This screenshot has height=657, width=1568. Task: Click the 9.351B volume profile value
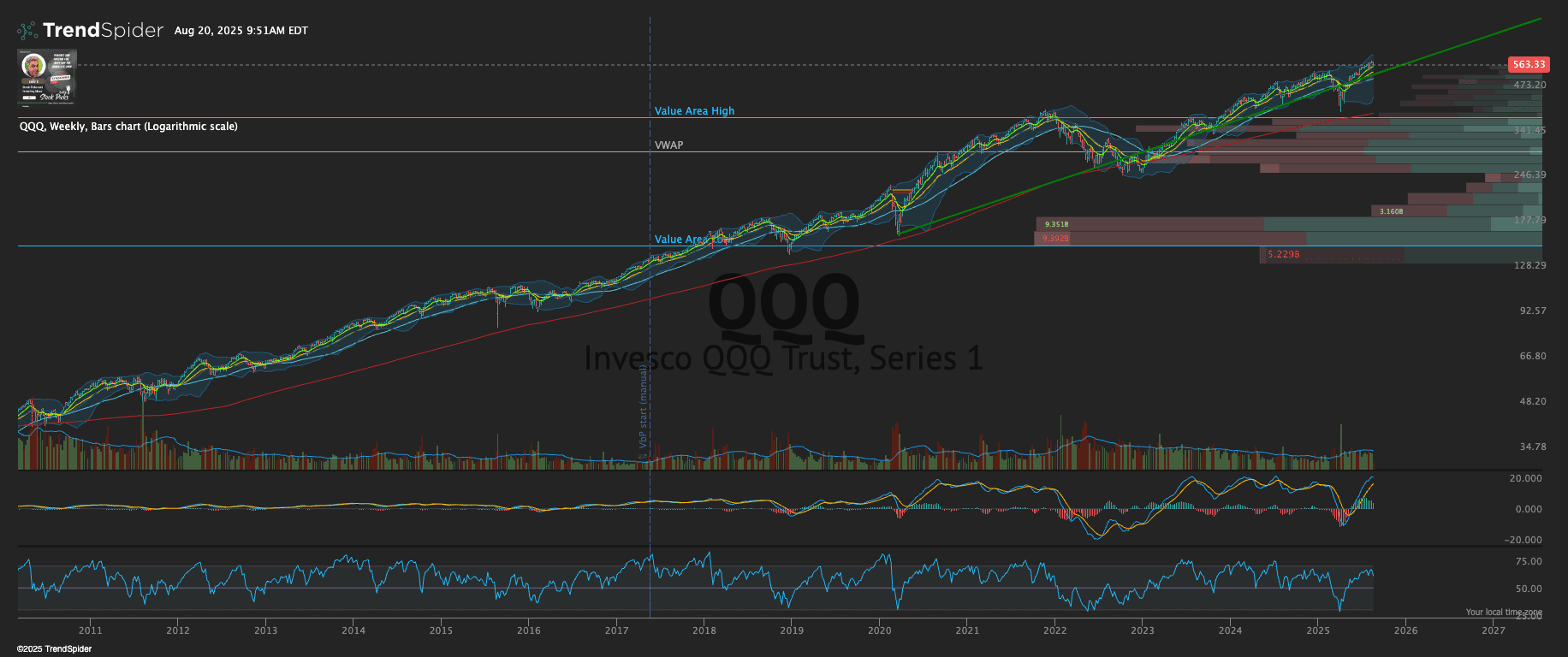pyautogui.click(x=1056, y=224)
